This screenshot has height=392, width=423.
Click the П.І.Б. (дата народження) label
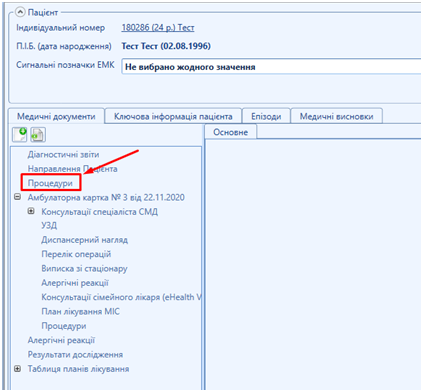coord(64,46)
